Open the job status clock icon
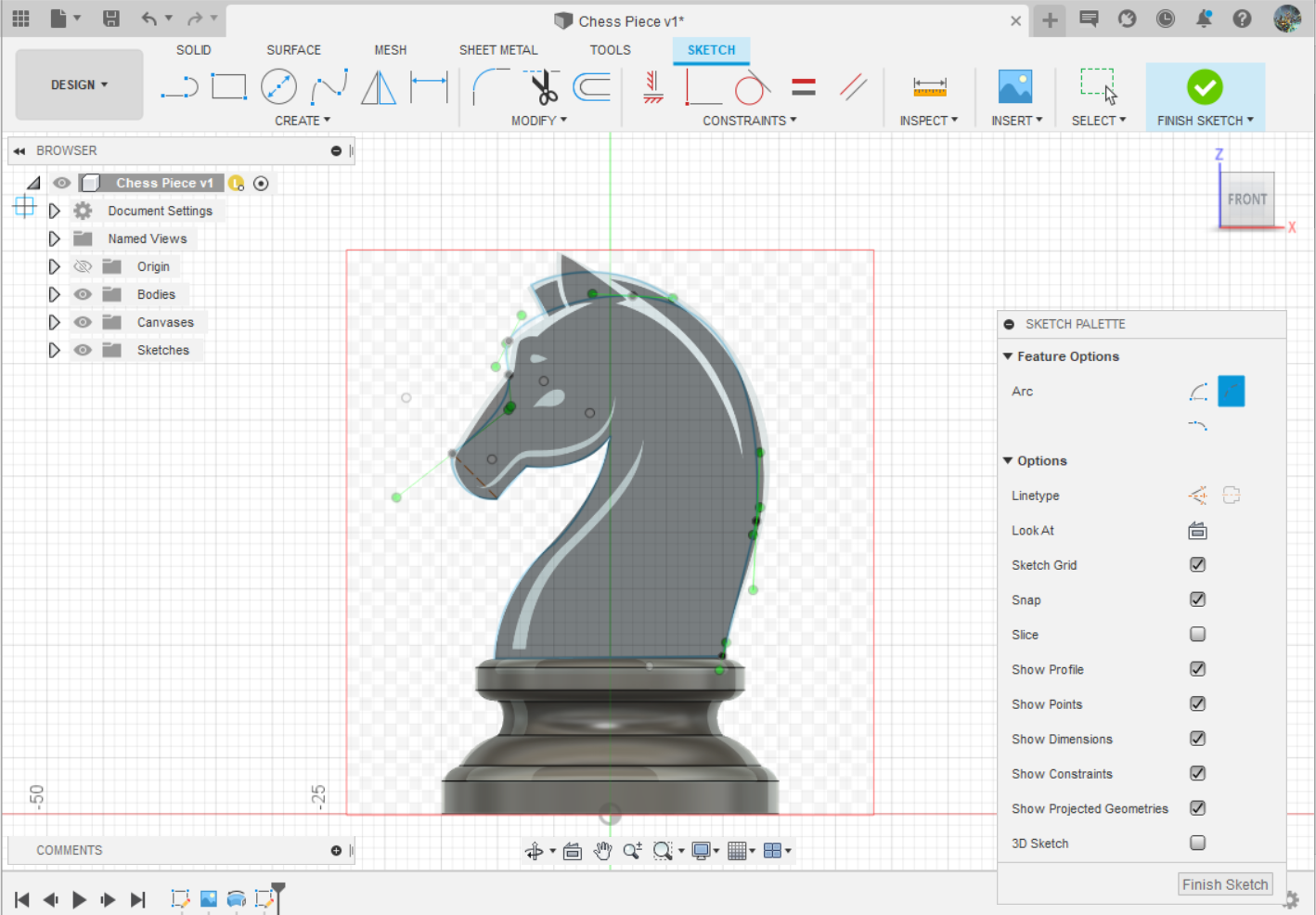The width and height of the screenshot is (1316, 915). click(1166, 19)
